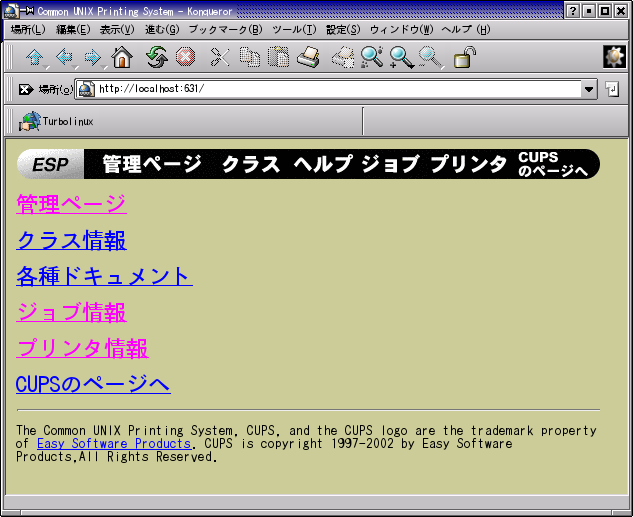Click CUPSのページへ in the black banner

point(553,164)
